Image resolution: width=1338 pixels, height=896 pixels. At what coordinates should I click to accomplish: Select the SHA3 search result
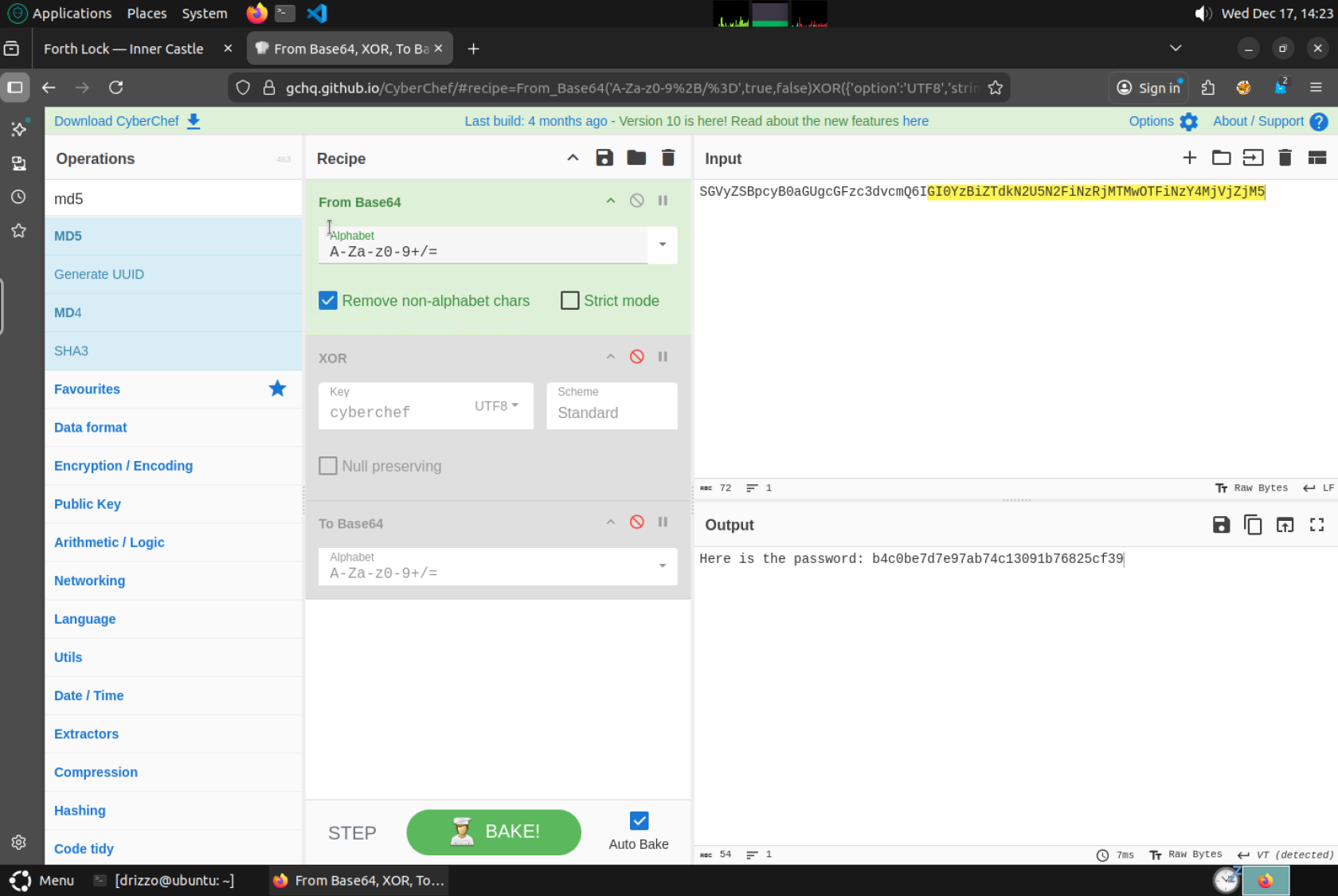[174, 351]
